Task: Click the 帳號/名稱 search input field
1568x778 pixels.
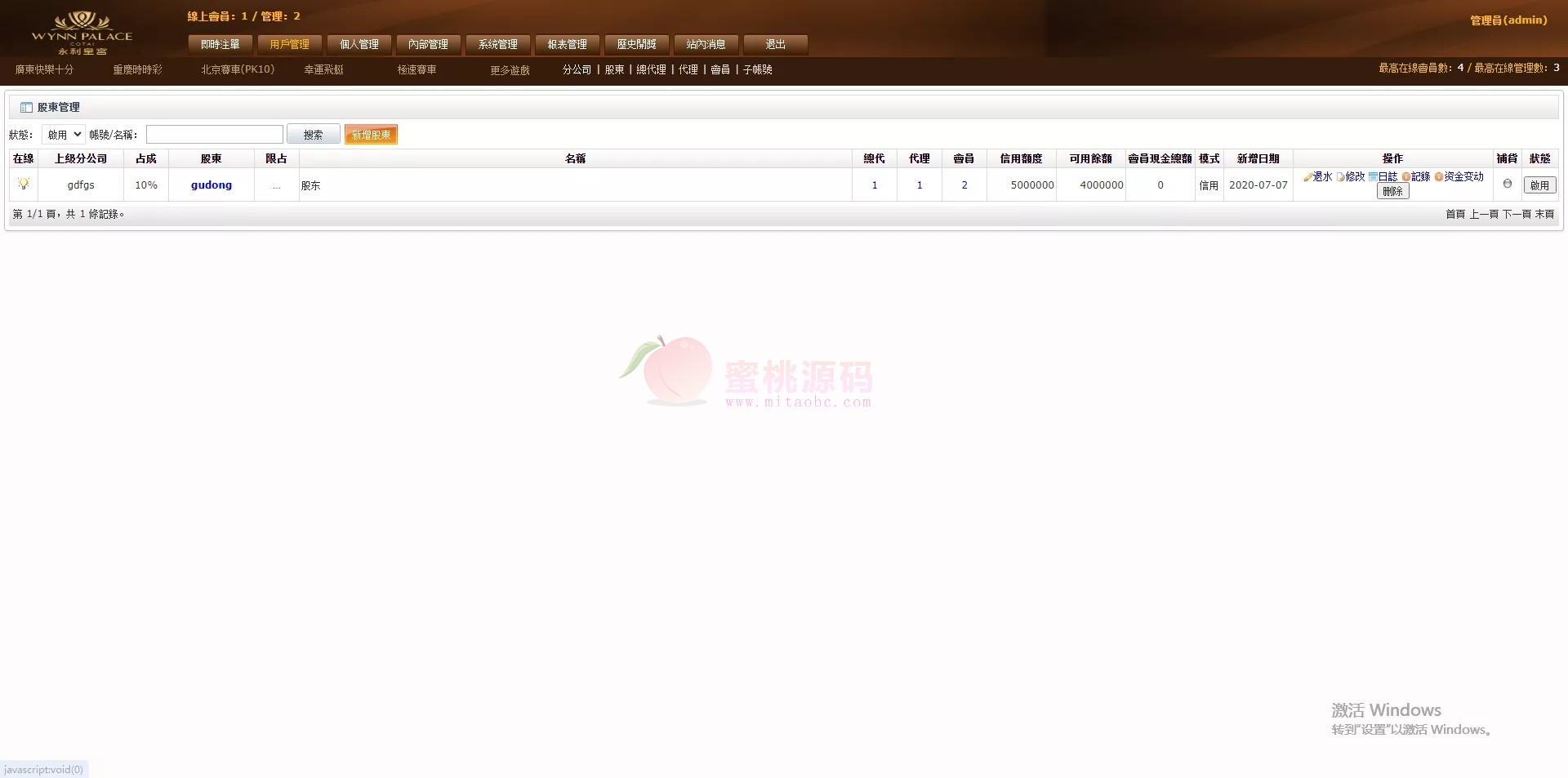Action: [214, 135]
